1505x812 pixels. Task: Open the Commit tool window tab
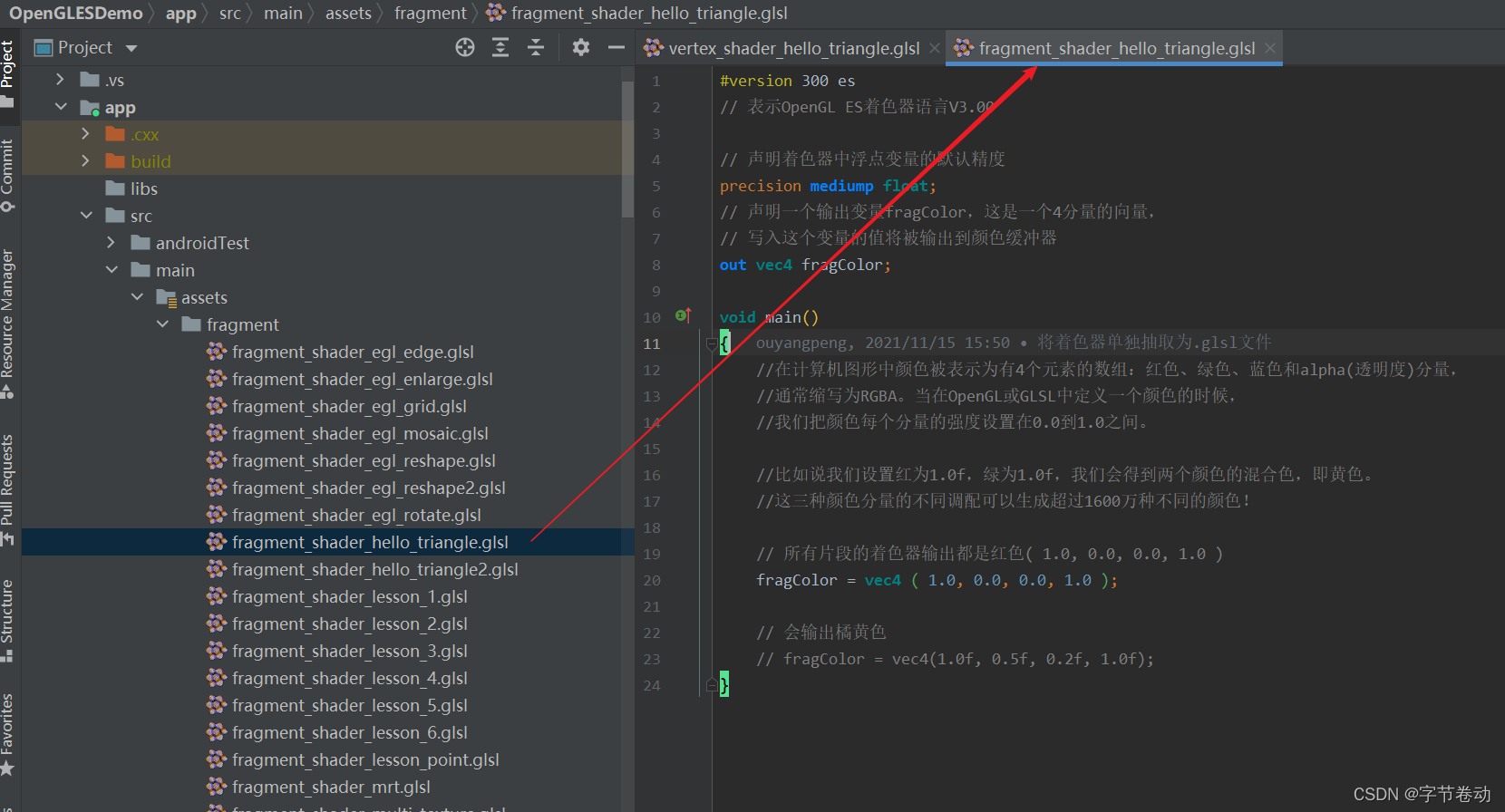click(x=8, y=176)
